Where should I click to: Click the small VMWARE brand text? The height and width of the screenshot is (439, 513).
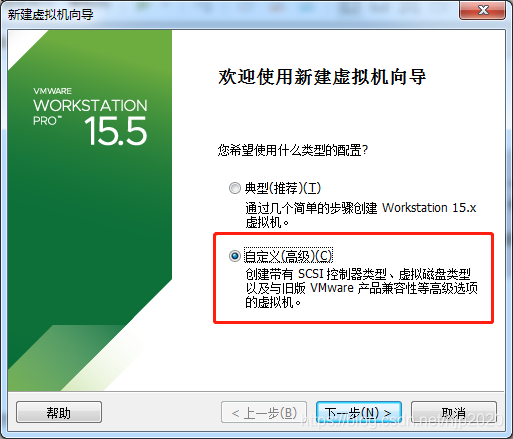click(52, 91)
